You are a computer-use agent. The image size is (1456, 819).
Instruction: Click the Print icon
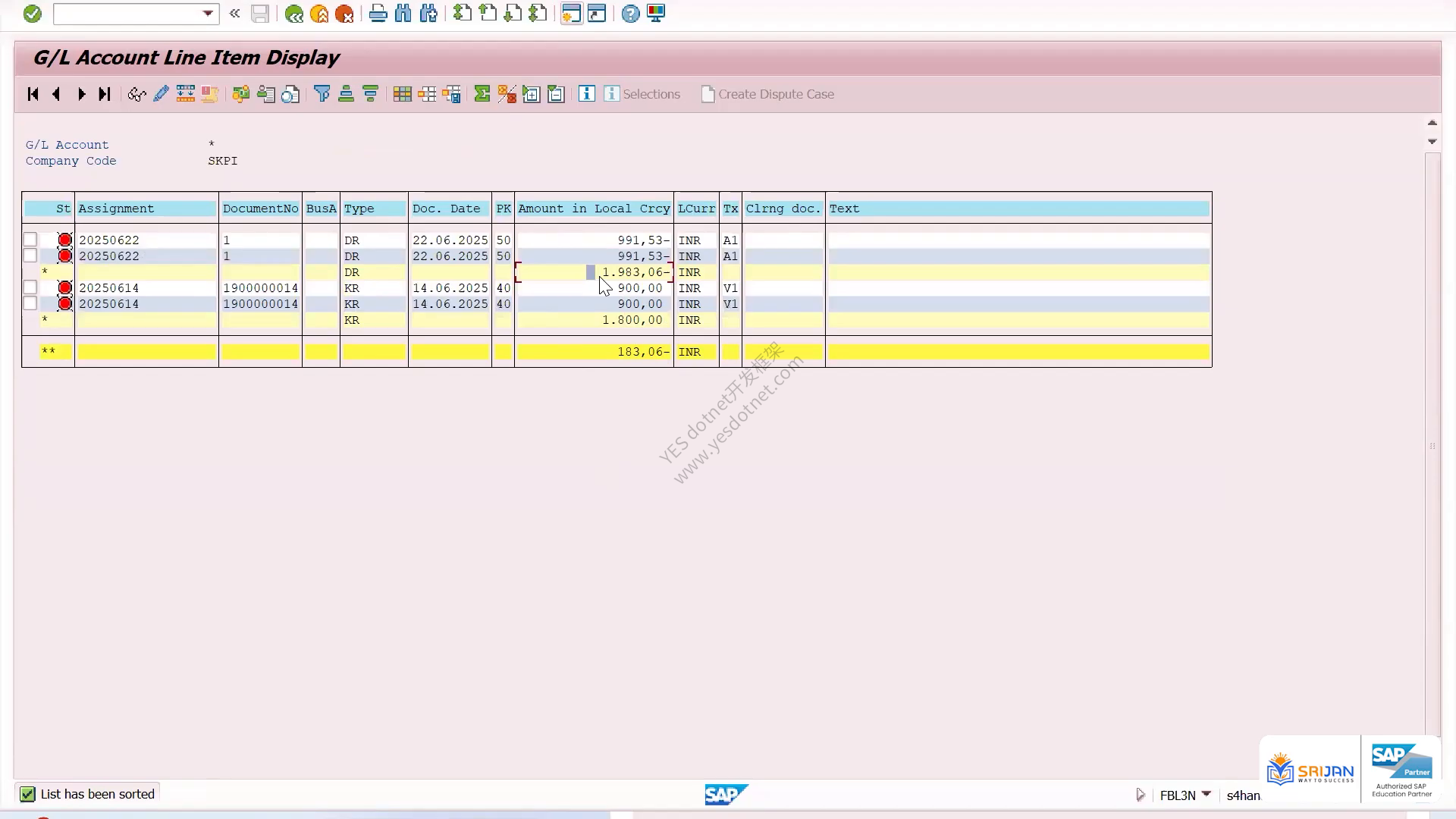click(x=378, y=14)
